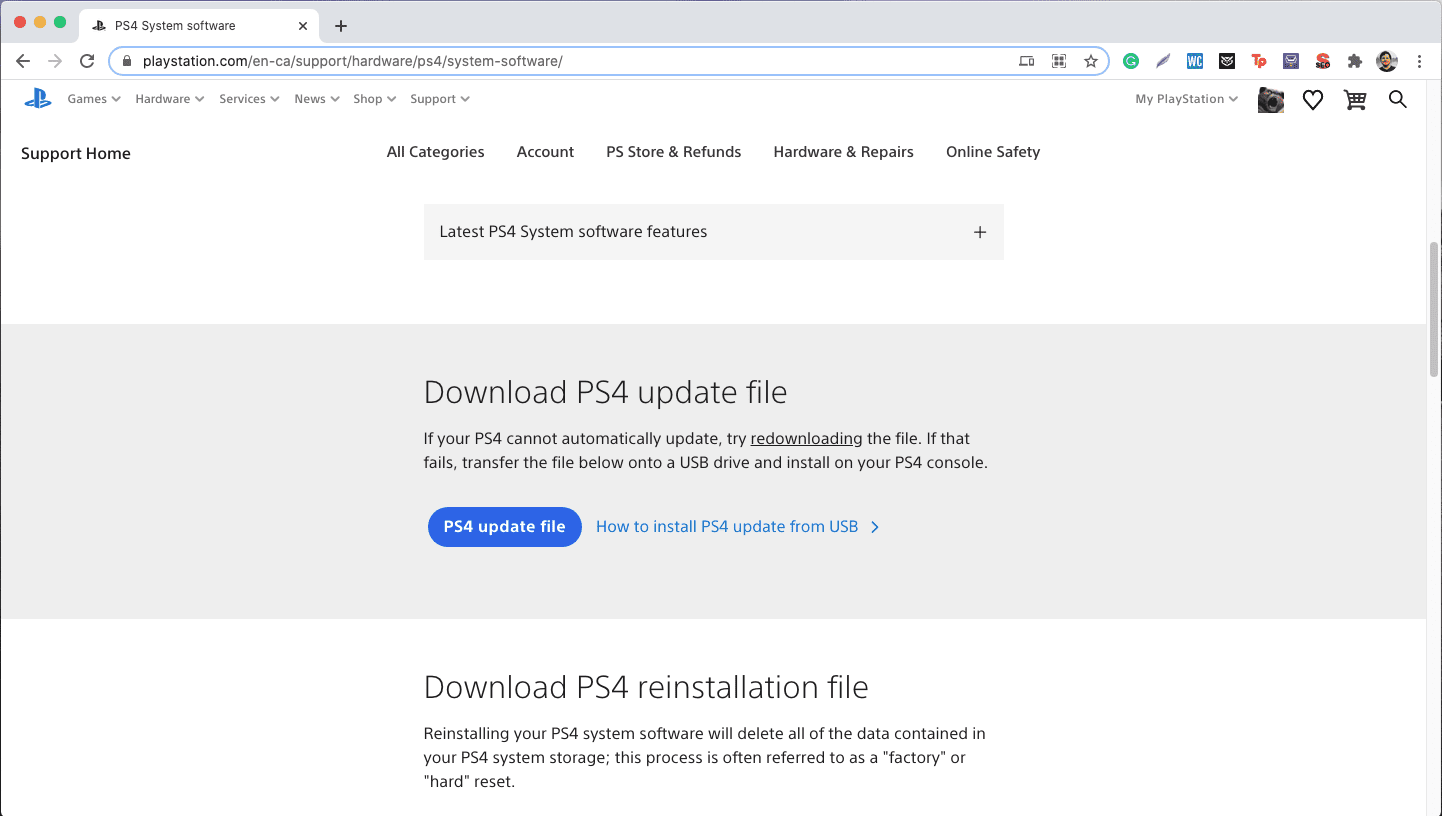
Task: Click the plus icon on features accordion
Action: (980, 232)
